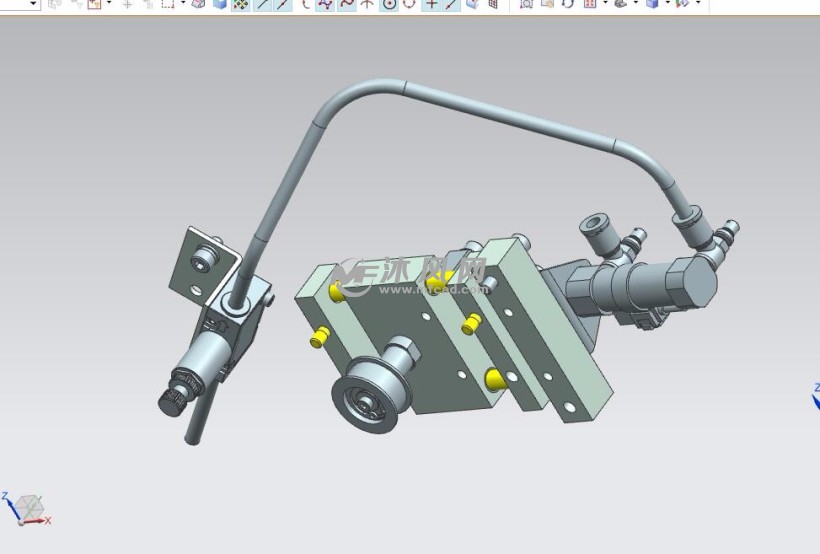Toggle the Enable Snap Point dotted-grid icon
This screenshot has height=554, width=820.
[241, 4]
